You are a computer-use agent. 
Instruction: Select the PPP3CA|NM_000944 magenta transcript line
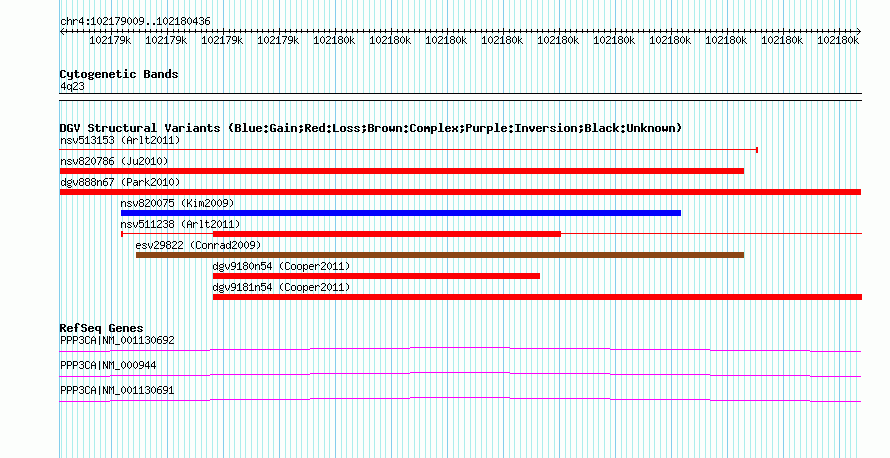coord(460,374)
